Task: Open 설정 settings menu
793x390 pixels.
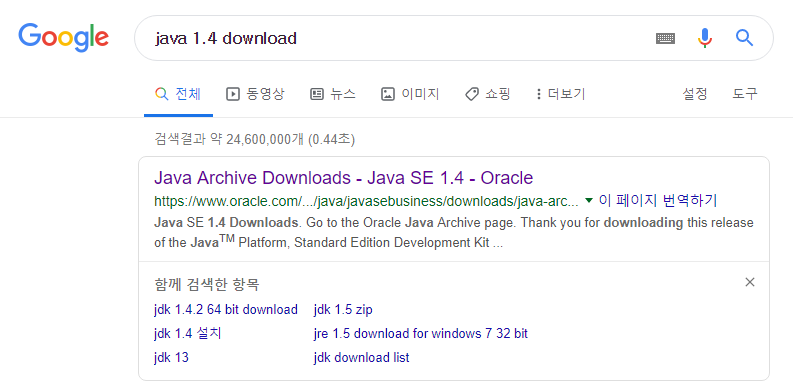Action: (695, 94)
